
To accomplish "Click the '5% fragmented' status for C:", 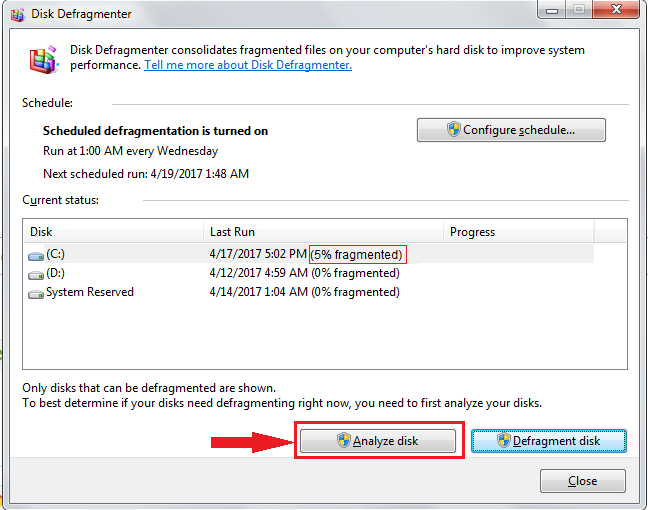I will [358, 255].
